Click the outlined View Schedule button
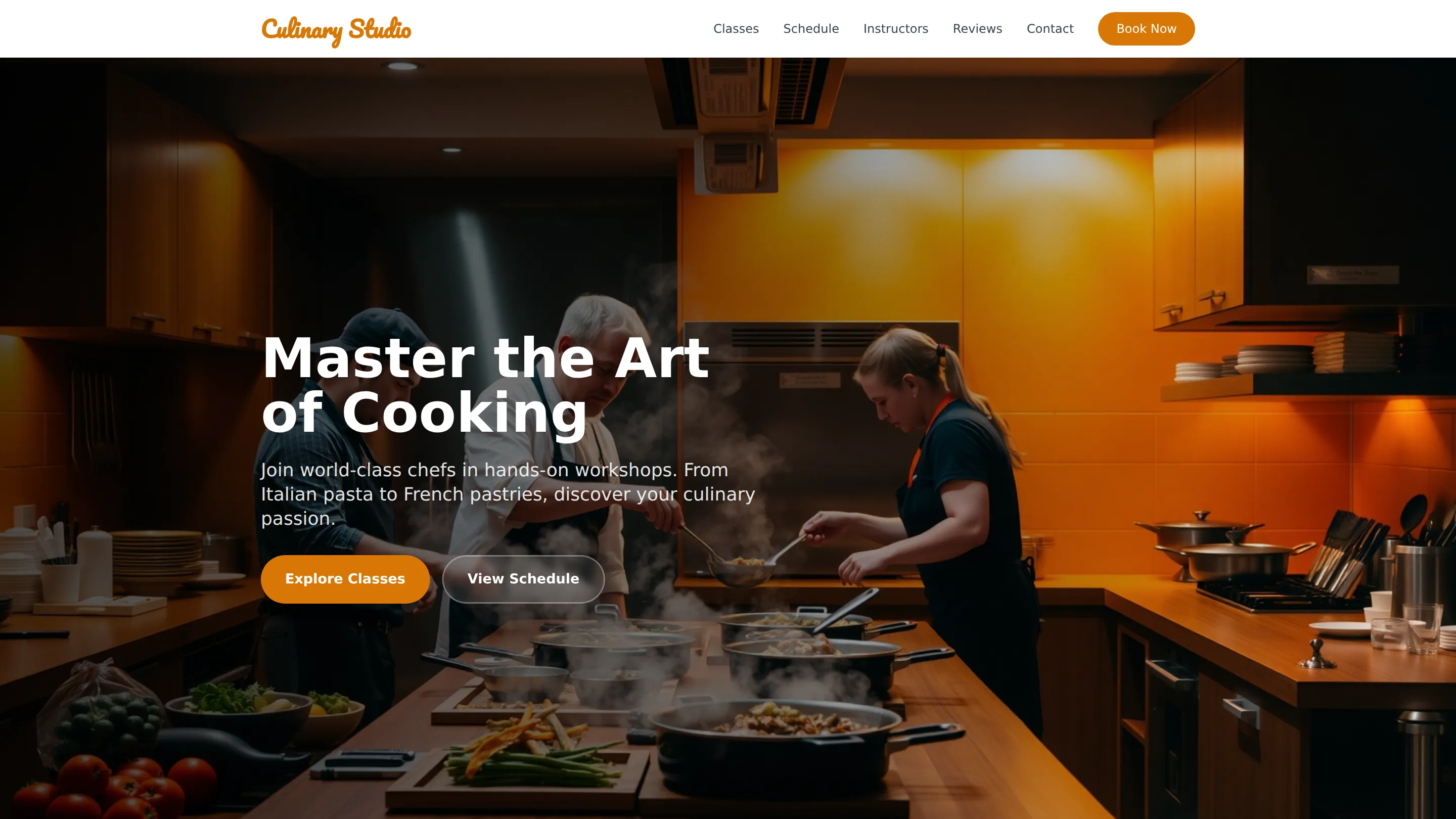 pyautogui.click(x=523, y=579)
